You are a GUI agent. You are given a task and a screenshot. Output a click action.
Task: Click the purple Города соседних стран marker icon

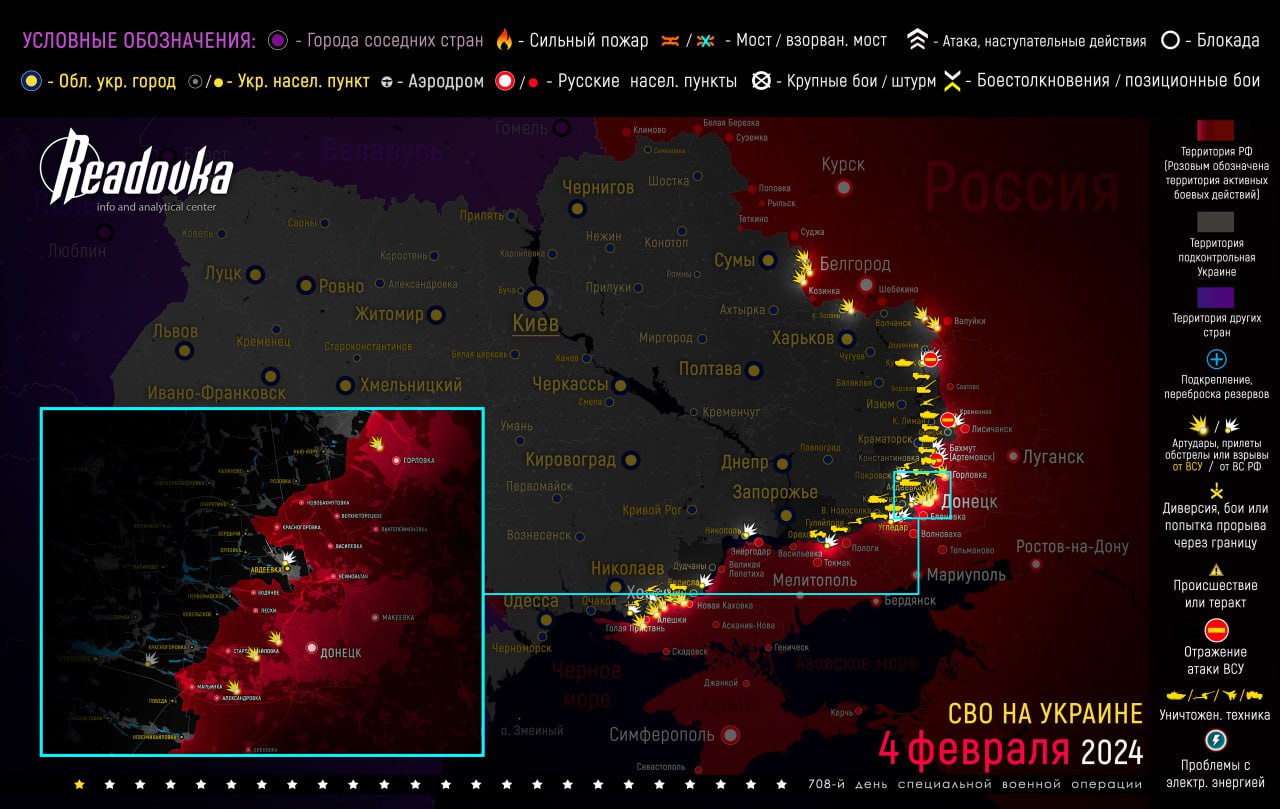coord(278,41)
